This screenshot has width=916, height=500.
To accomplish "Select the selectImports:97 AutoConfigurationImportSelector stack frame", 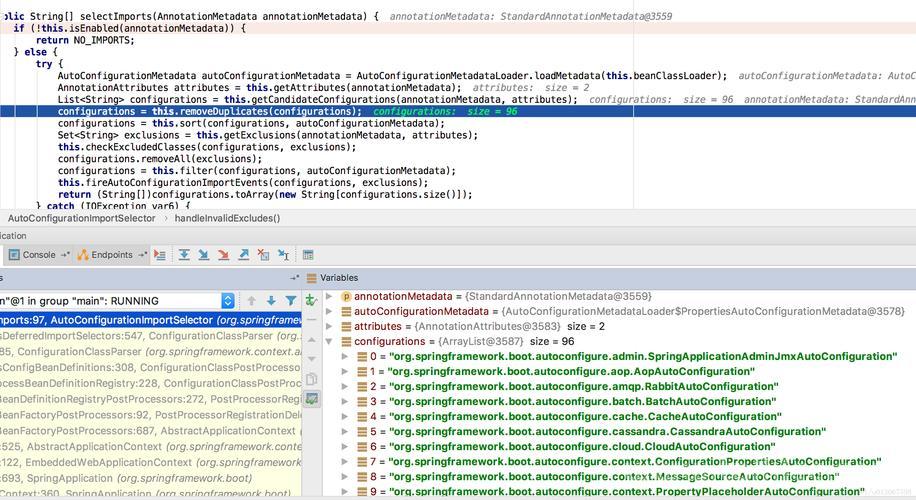I will coord(151,320).
